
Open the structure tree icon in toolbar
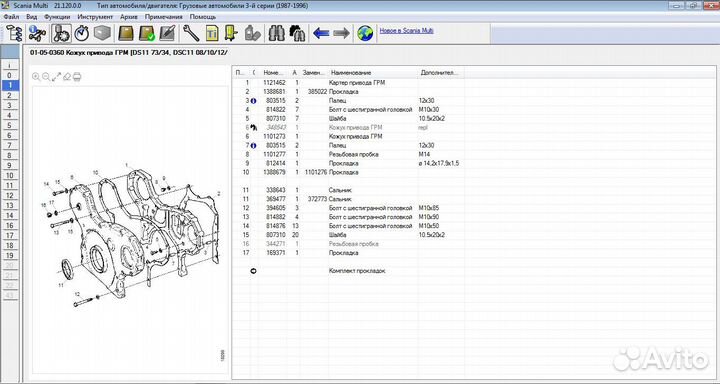14,33
